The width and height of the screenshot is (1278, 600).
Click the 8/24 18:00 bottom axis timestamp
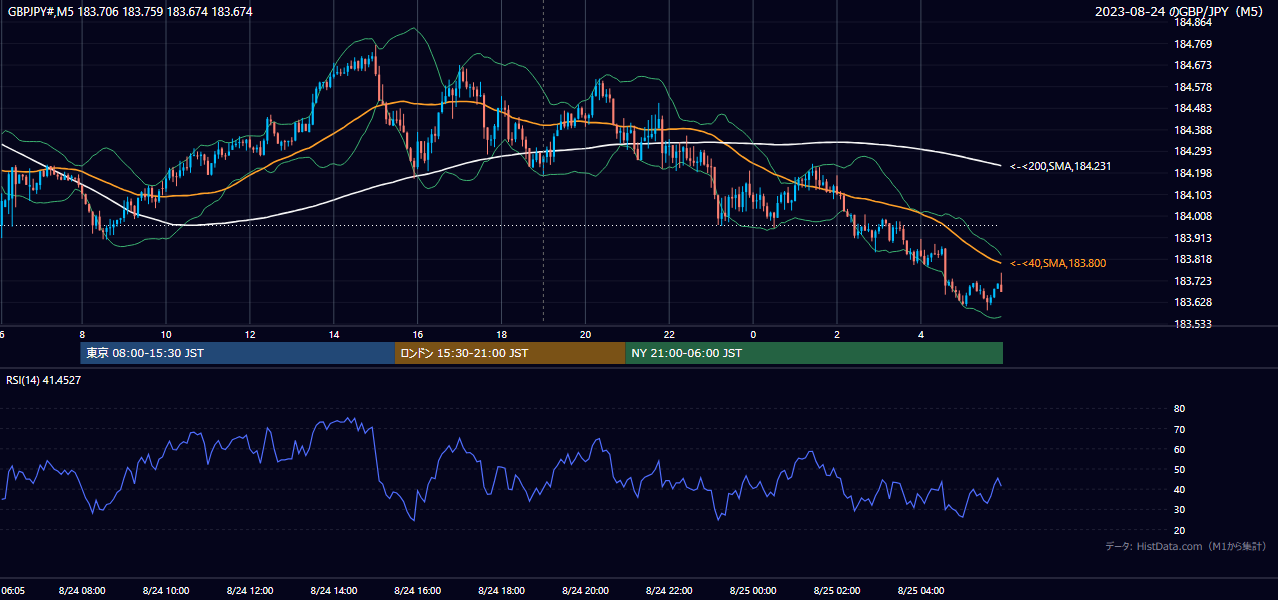[x=502, y=590]
